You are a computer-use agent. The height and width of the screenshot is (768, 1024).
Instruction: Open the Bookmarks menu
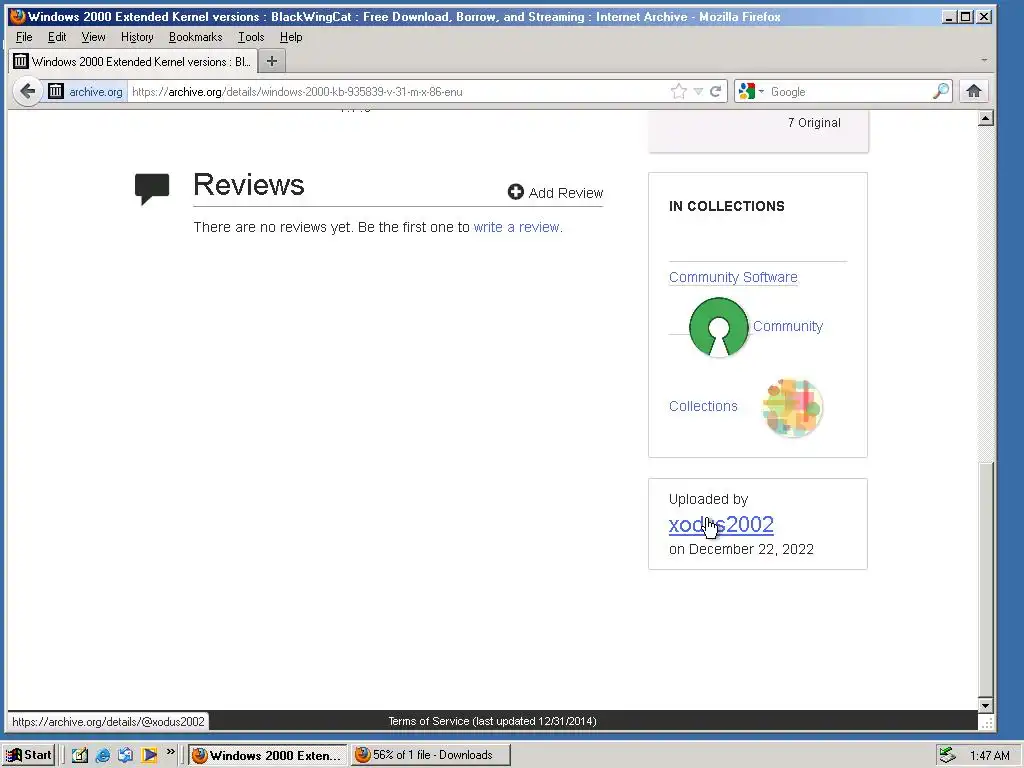click(x=195, y=37)
